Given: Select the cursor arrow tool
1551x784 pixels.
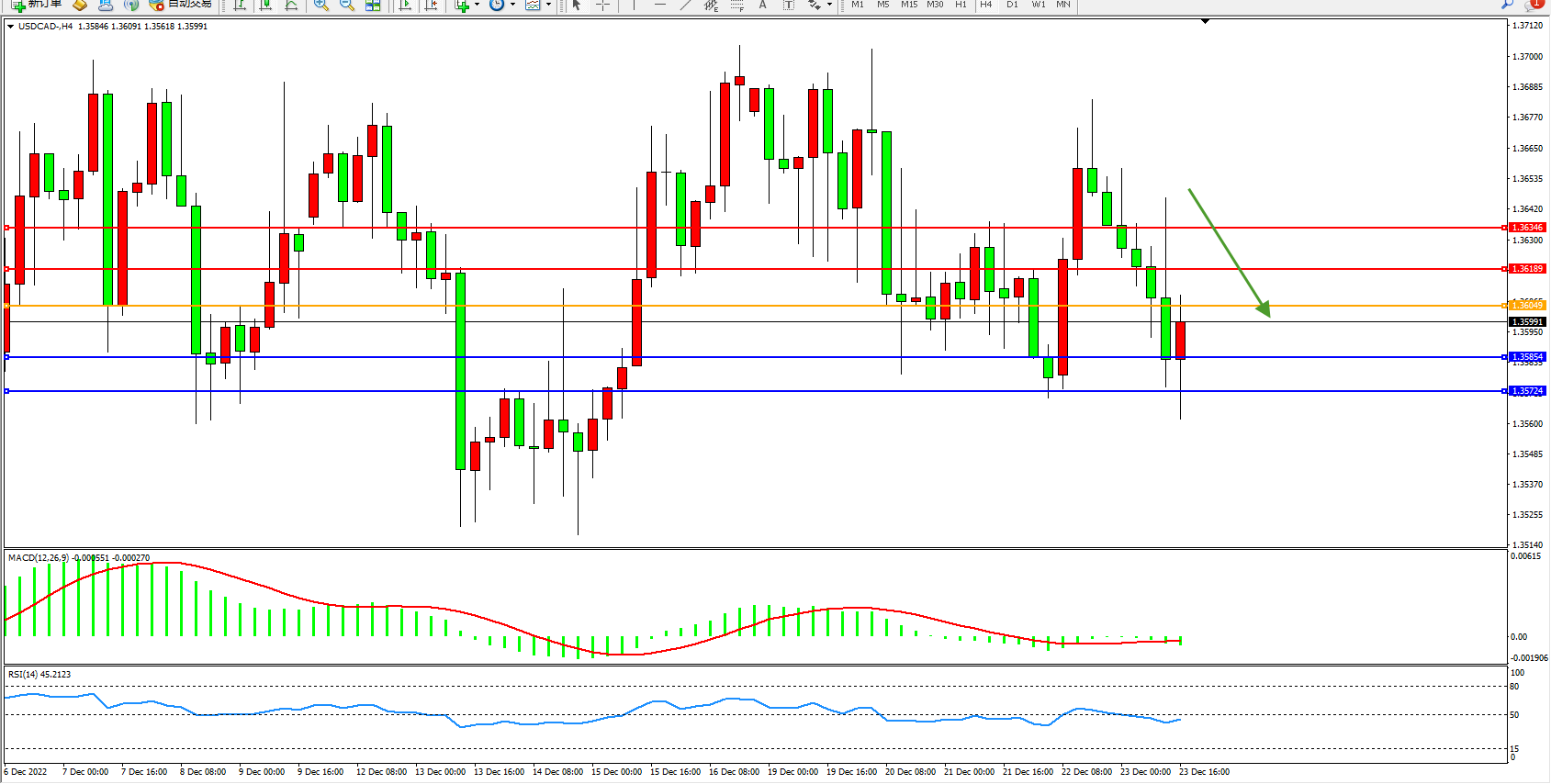Looking at the screenshot, I should tap(577, 5).
